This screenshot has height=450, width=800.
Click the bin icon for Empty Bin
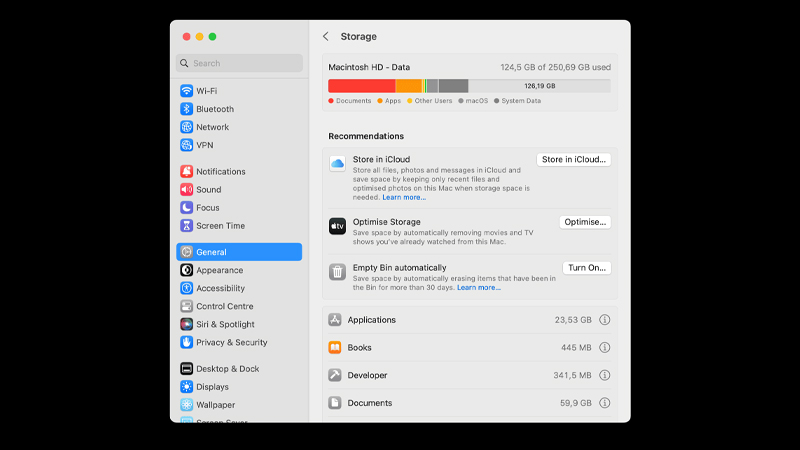pyautogui.click(x=337, y=272)
